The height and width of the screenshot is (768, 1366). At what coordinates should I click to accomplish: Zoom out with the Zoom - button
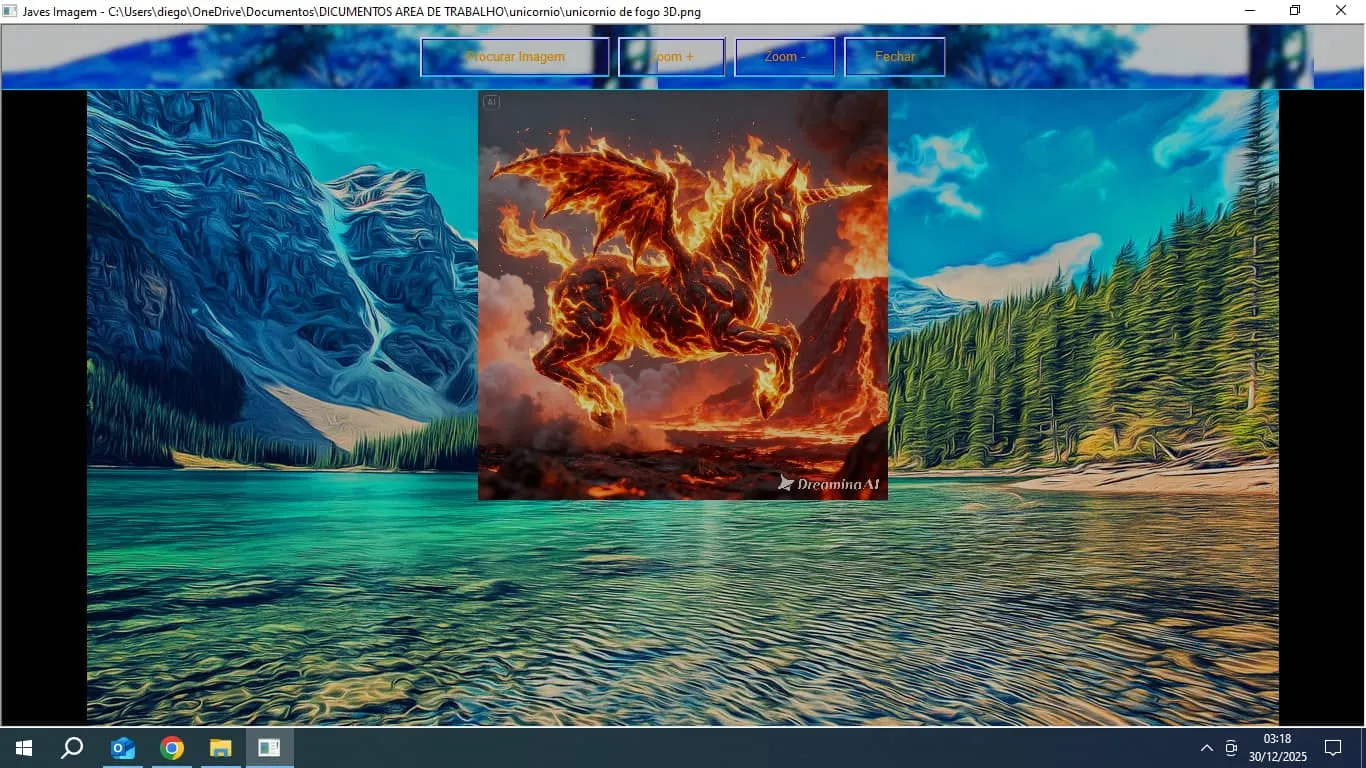click(784, 57)
